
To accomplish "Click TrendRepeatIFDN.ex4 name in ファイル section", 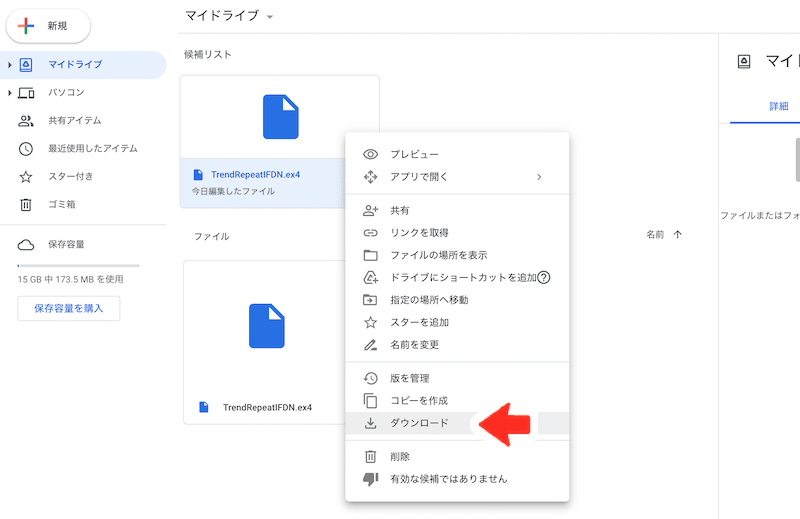I will (267, 407).
